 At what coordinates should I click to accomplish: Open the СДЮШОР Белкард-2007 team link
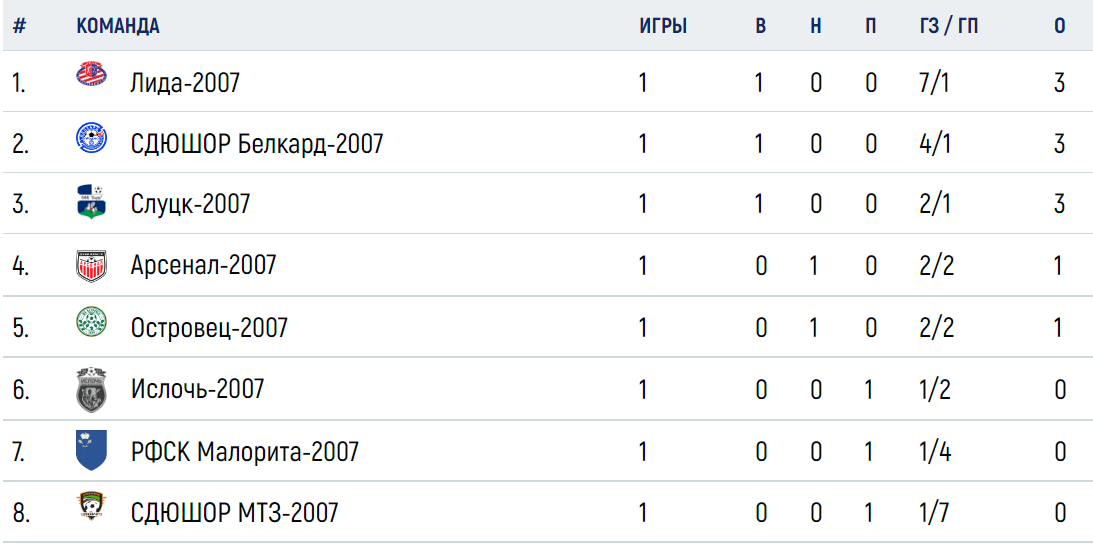point(257,144)
